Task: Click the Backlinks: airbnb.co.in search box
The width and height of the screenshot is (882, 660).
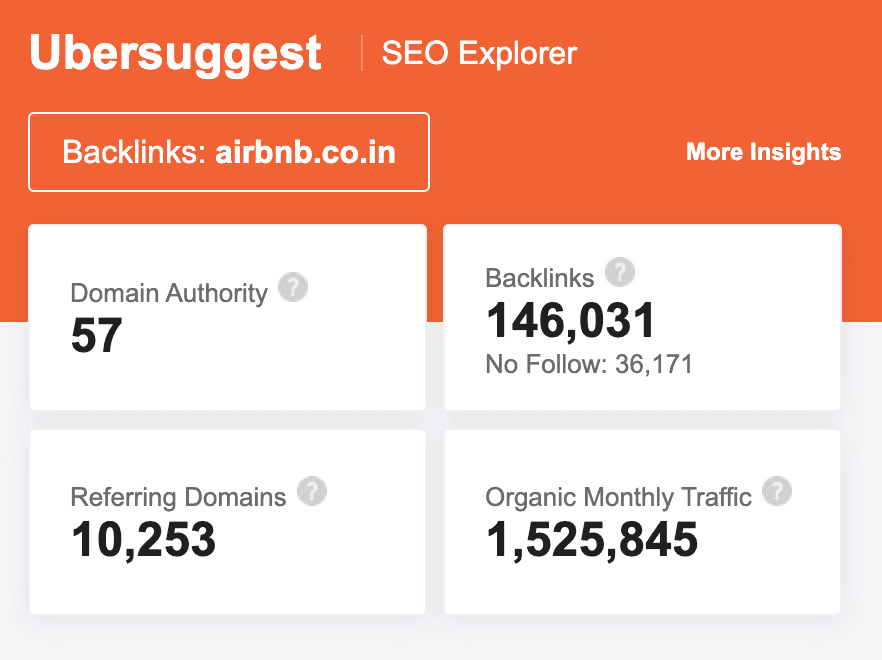Action: click(228, 152)
